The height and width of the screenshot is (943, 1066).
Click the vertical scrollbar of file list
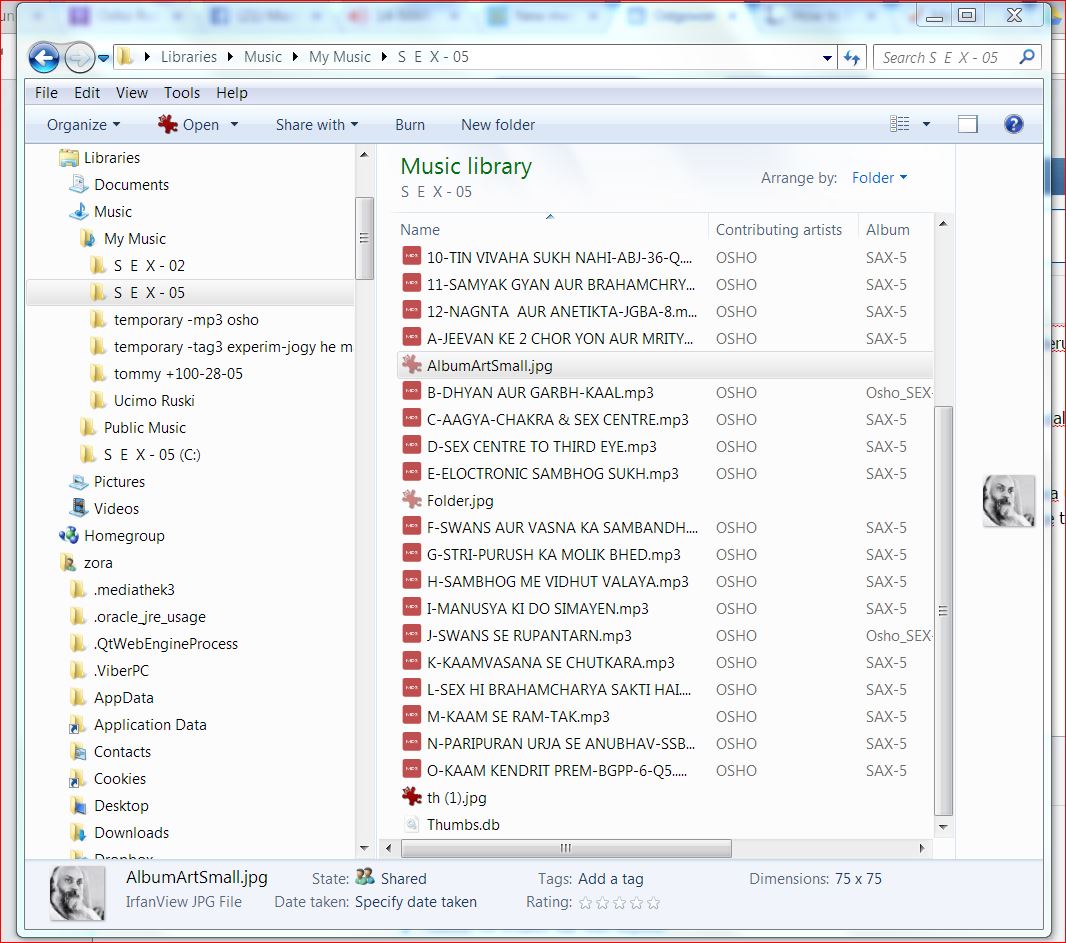943,609
